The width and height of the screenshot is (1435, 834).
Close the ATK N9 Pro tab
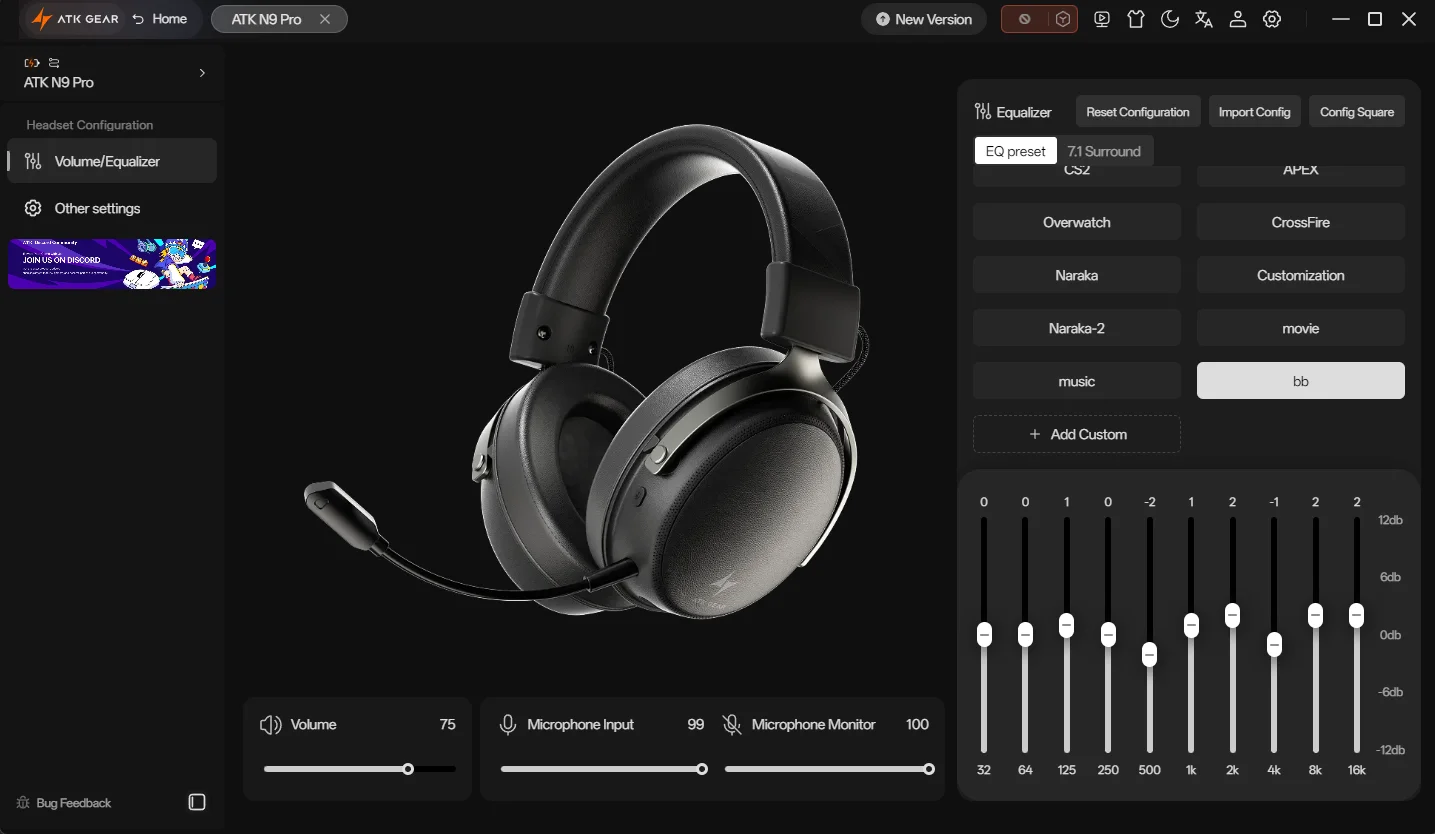tap(325, 19)
